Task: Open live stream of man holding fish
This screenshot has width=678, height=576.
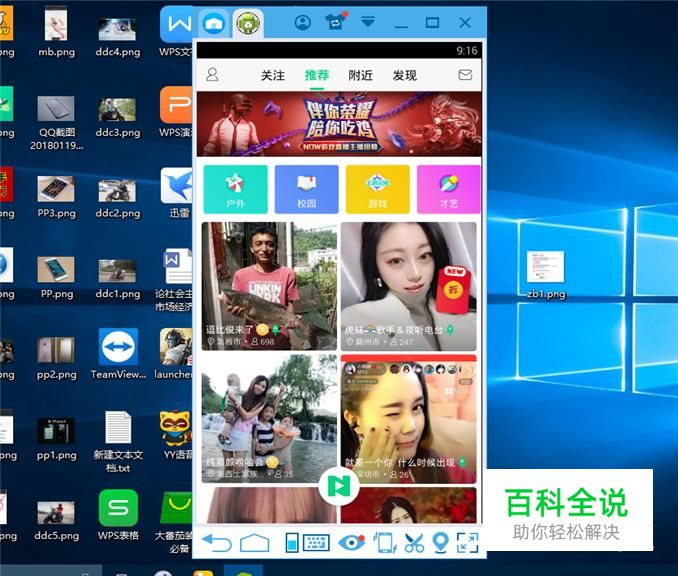Action: click(x=269, y=286)
